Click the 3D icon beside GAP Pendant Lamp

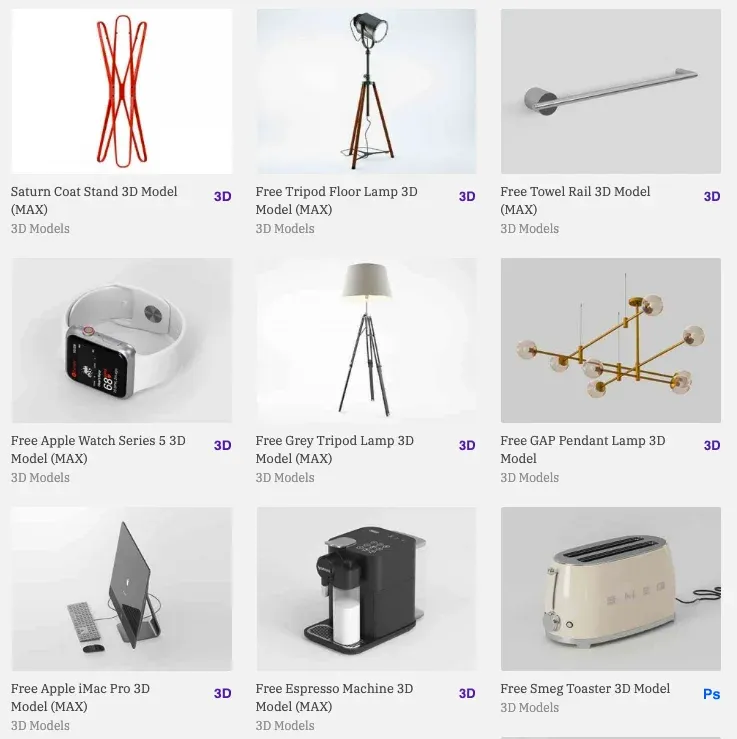tap(712, 445)
